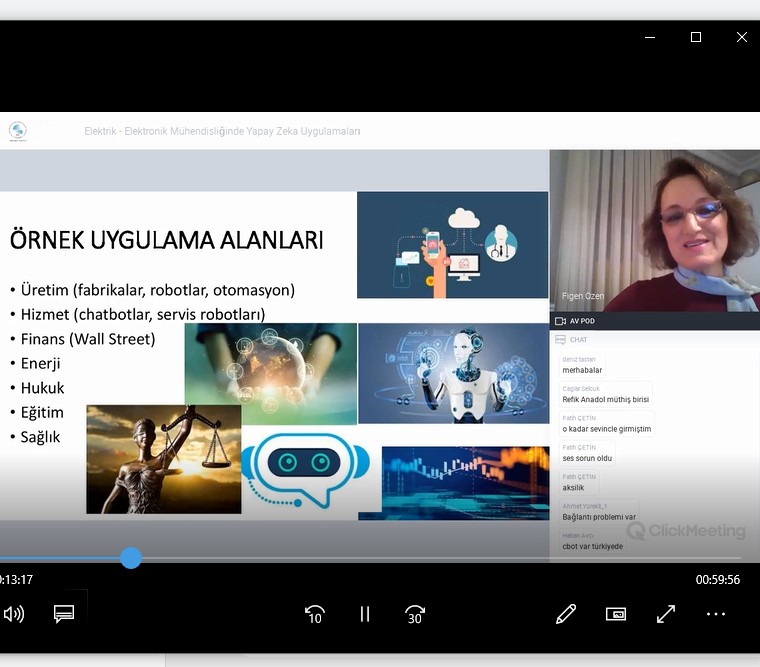The width and height of the screenshot is (760, 667).
Task: Click the CHAT panel icon
Action: (x=560, y=340)
